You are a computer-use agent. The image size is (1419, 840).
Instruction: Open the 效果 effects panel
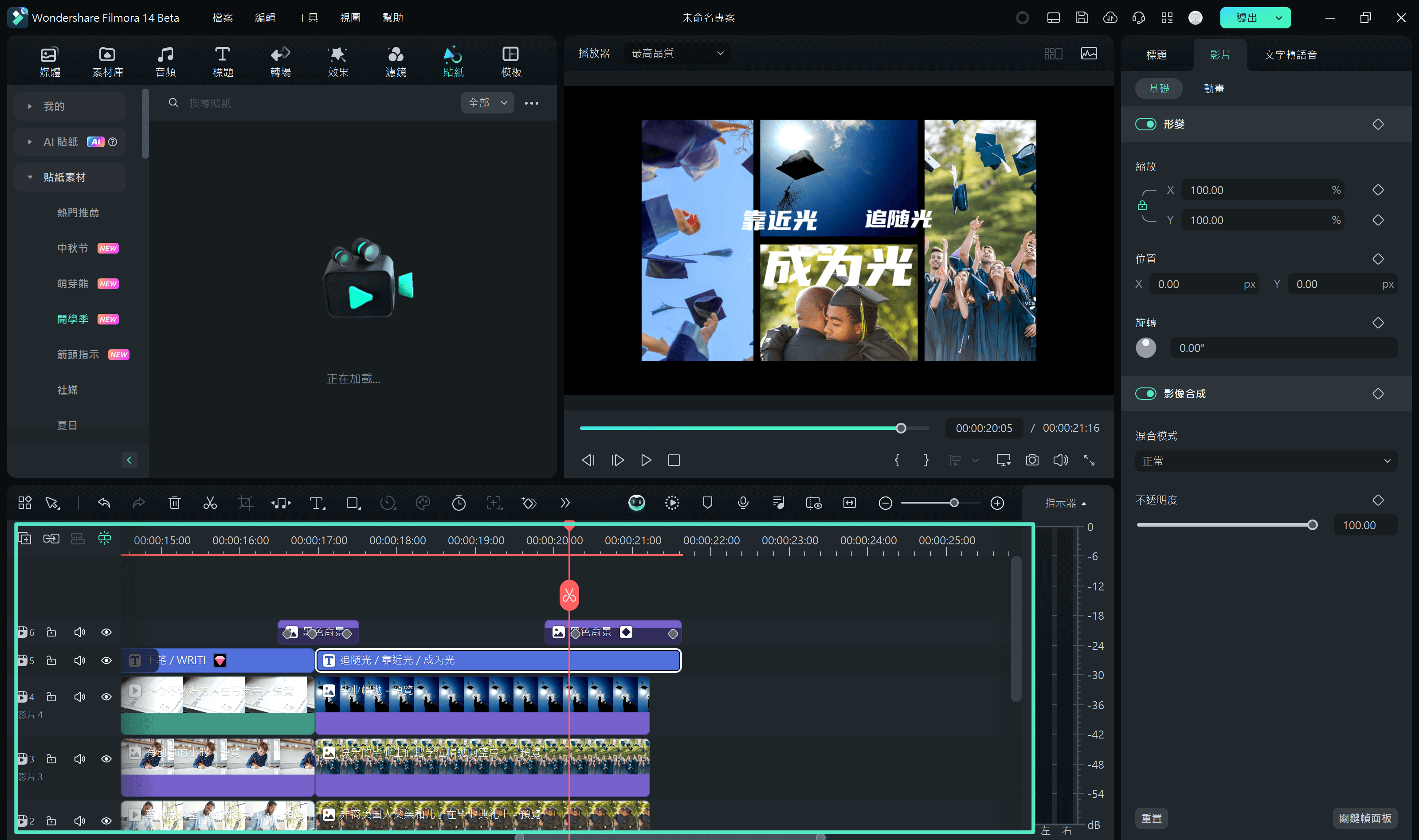coord(338,62)
